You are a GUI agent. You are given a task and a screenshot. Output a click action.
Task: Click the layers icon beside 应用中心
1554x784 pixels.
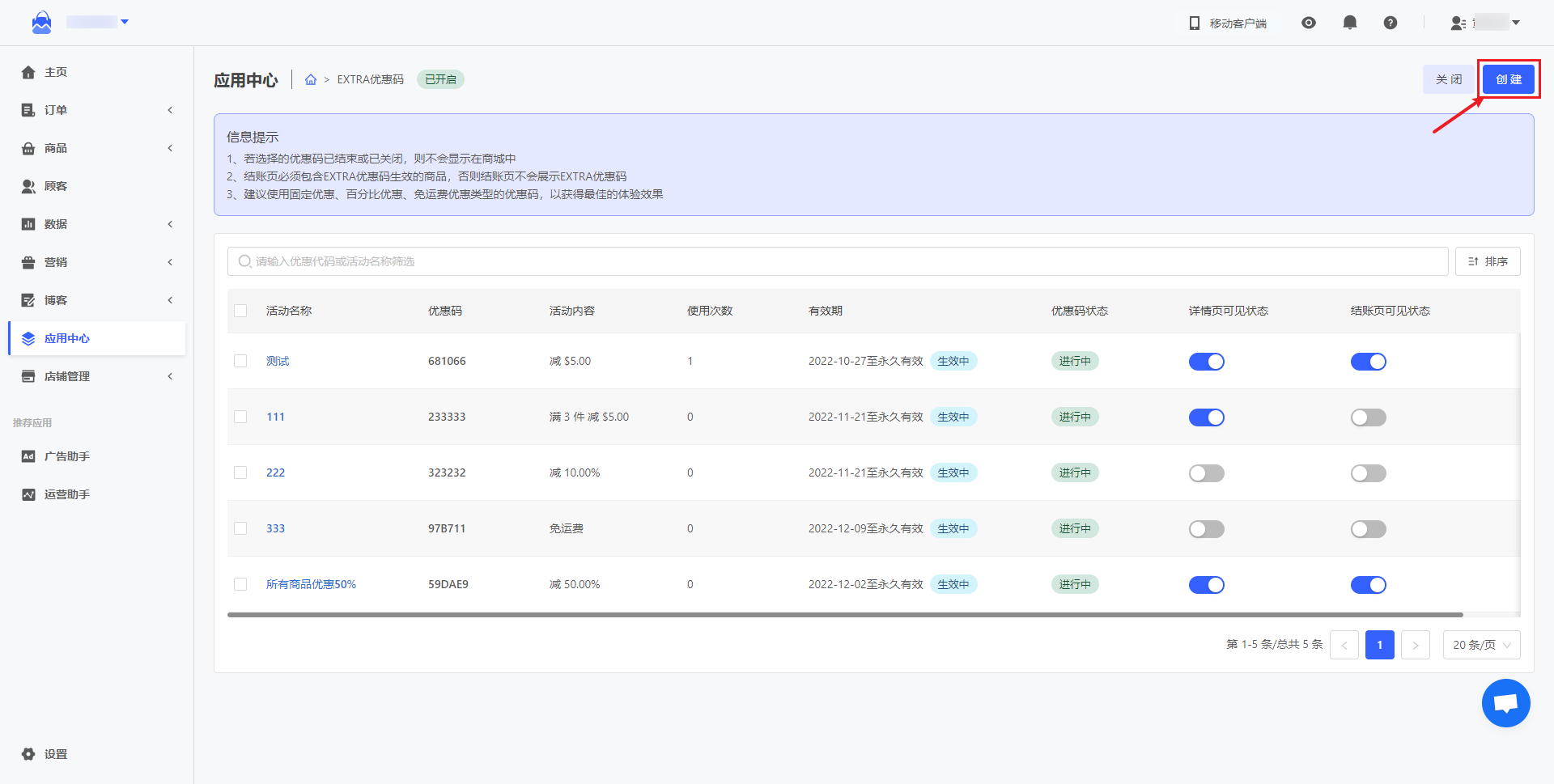pyautogui.click(x=28, y=338)
